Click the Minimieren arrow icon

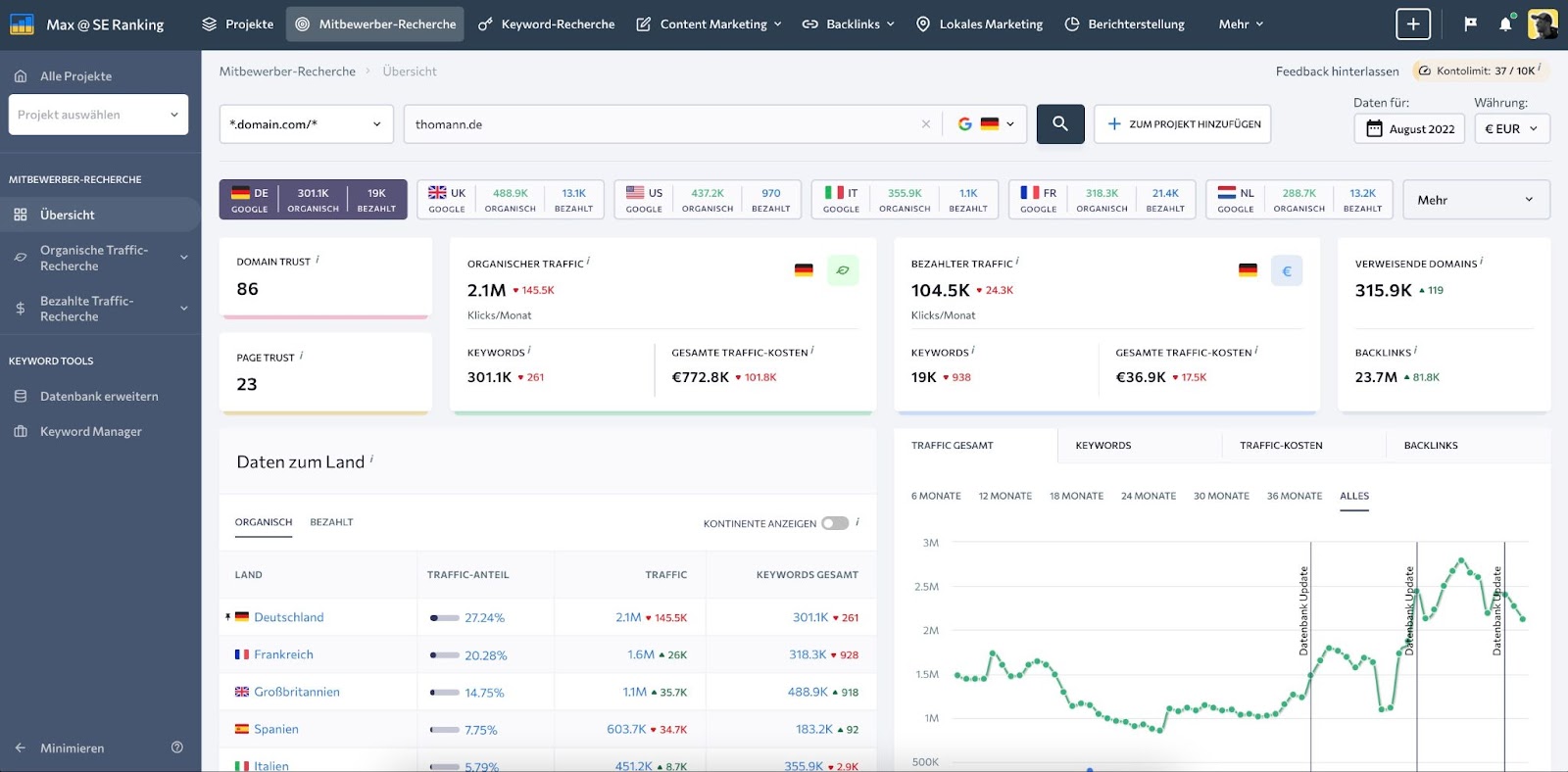tap(21, 748)
